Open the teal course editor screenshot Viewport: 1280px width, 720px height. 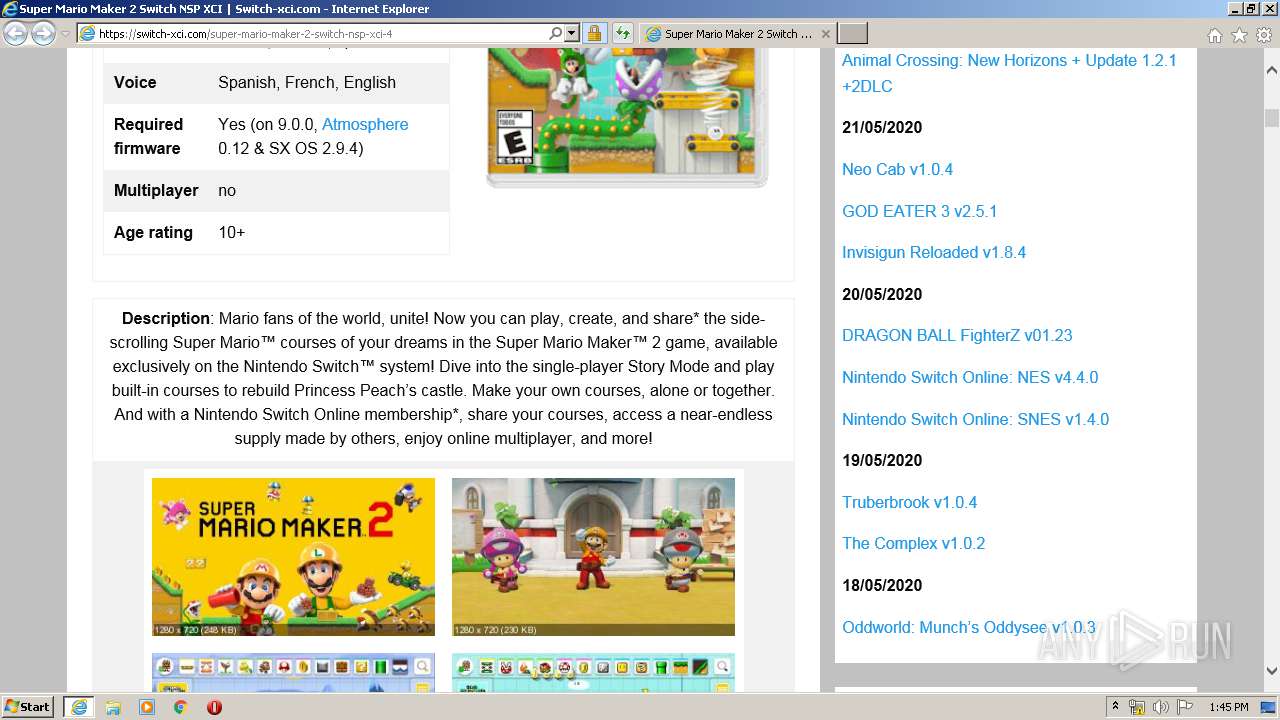593,673
